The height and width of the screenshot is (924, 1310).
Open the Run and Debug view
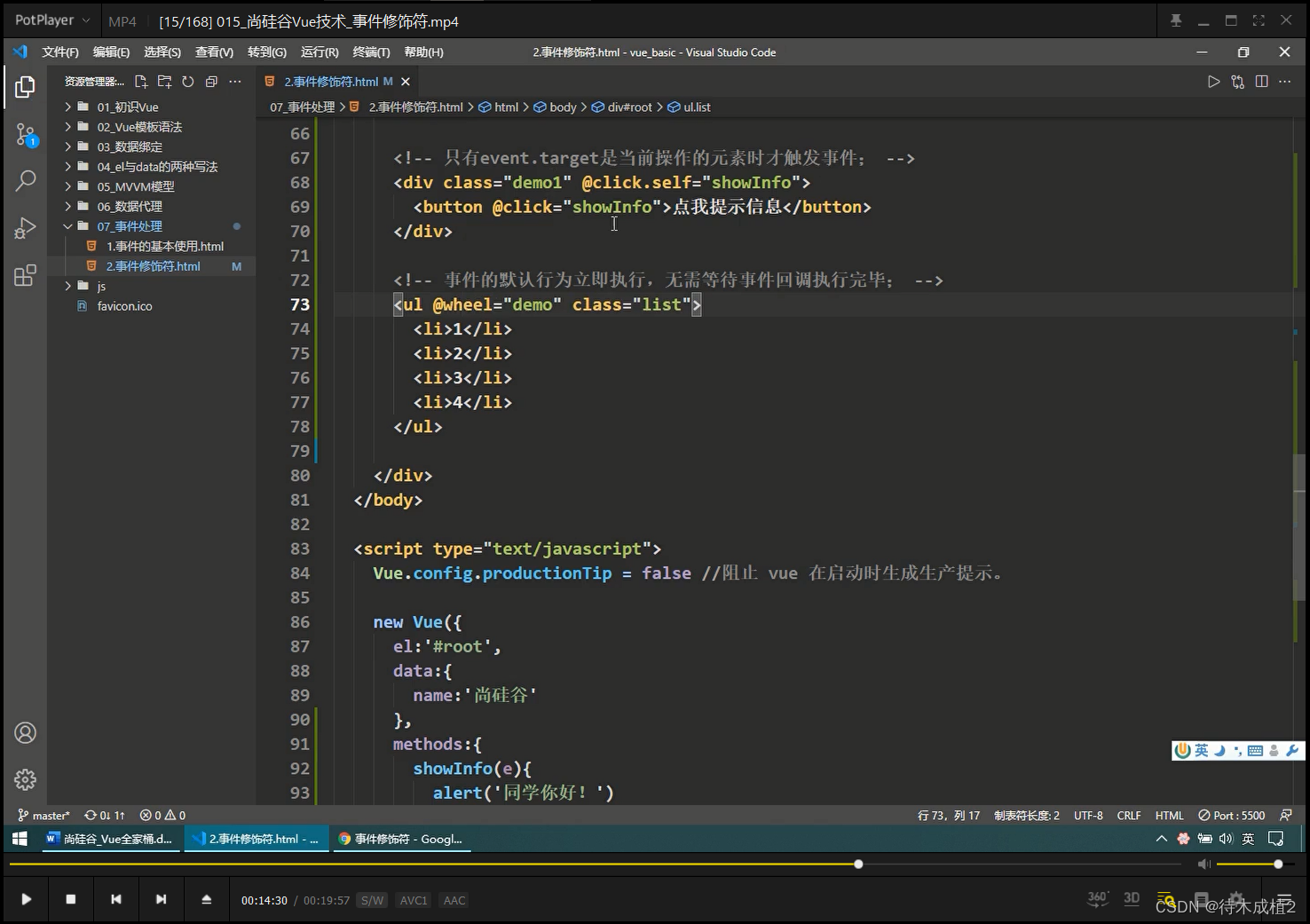[x=25, y=228]
